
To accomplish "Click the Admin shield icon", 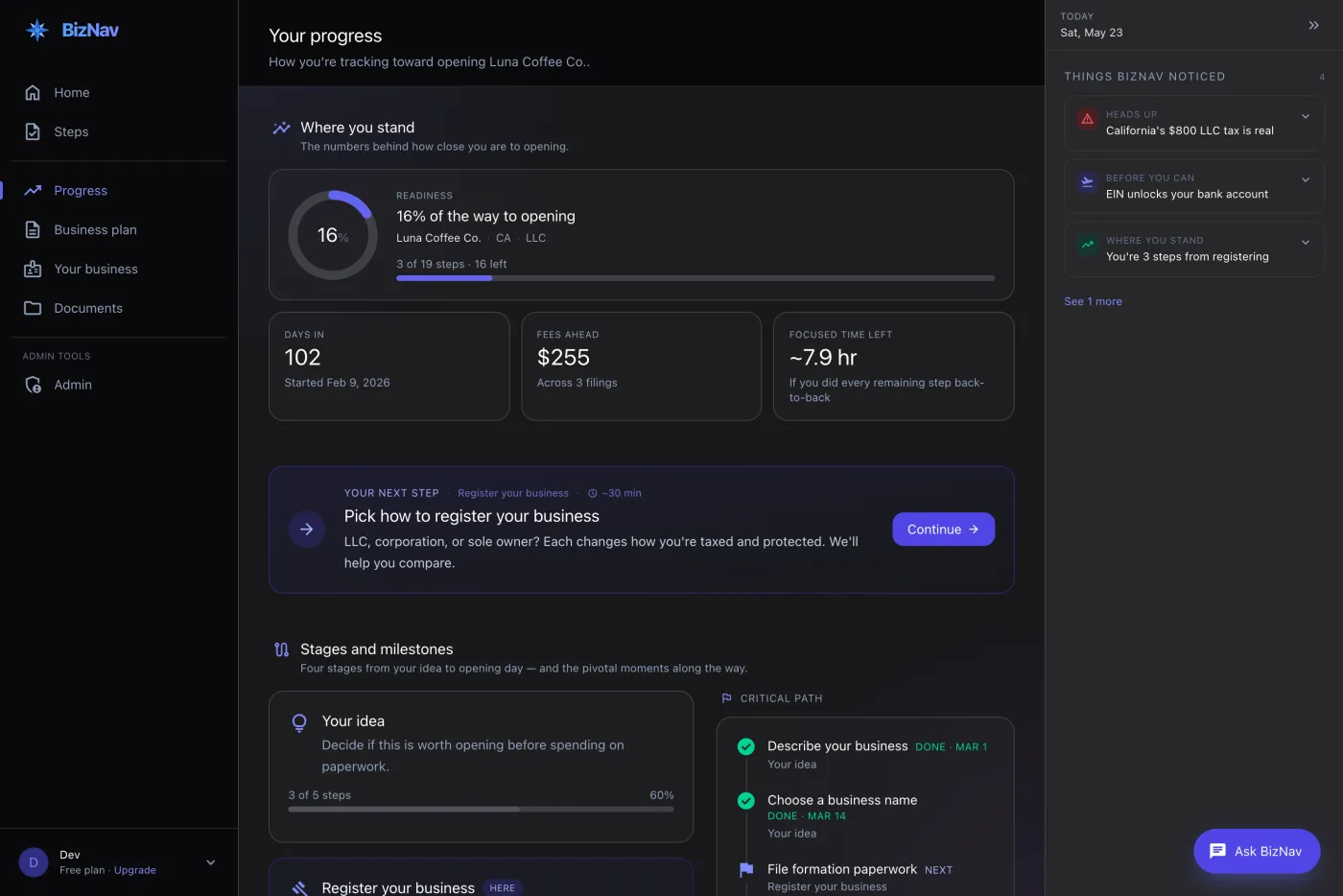I will tap(33, 385).
